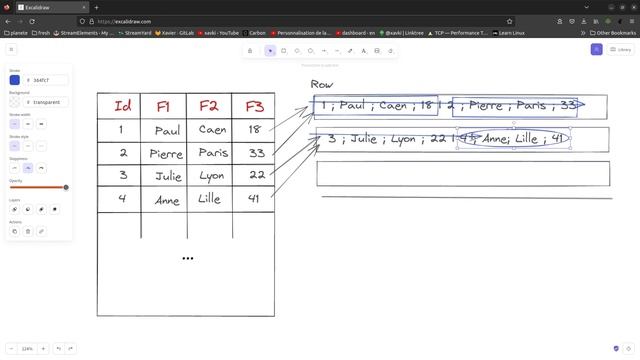Viewport: 640px width, 360px height.
Task: Undo the last action
Action: [x=59, y=349]
